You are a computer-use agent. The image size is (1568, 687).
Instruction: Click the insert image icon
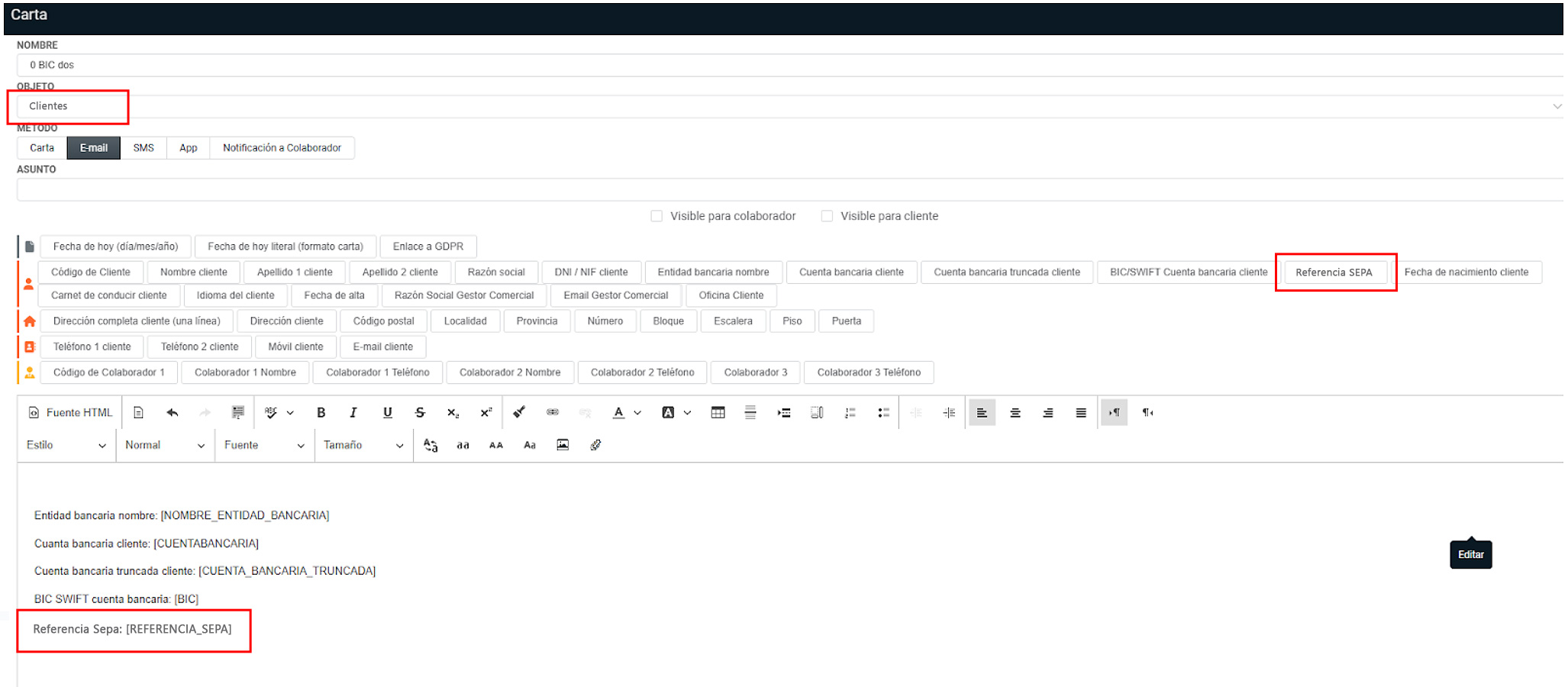tap(563, 445)
